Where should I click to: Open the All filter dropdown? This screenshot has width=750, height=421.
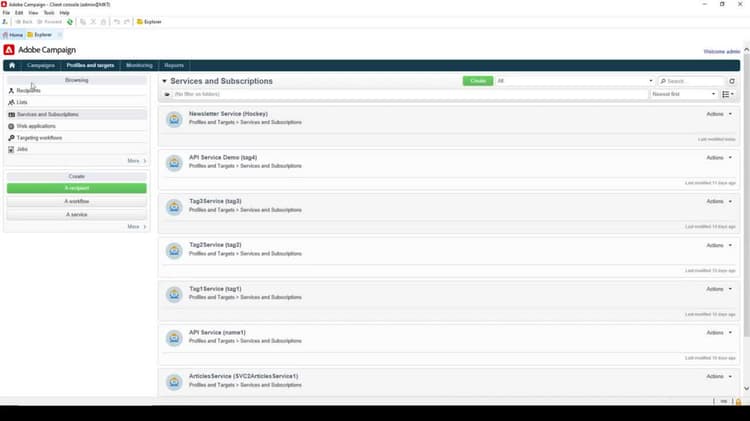(x=575, y=81)
